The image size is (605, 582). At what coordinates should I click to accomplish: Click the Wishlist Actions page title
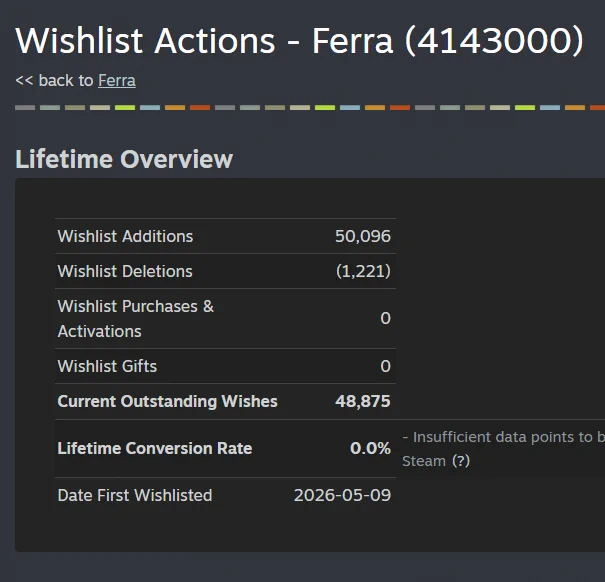point(299,41)
